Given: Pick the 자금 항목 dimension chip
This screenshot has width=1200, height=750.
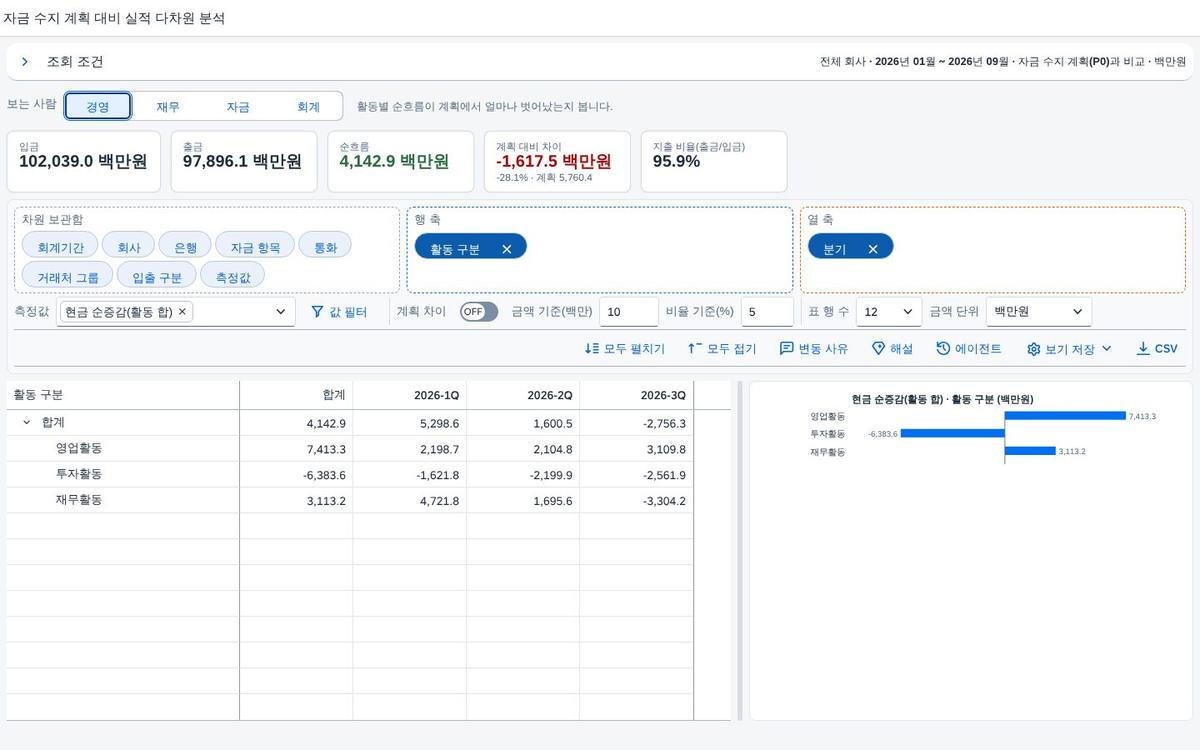Looking at the screenshot, I should (255, 246).
